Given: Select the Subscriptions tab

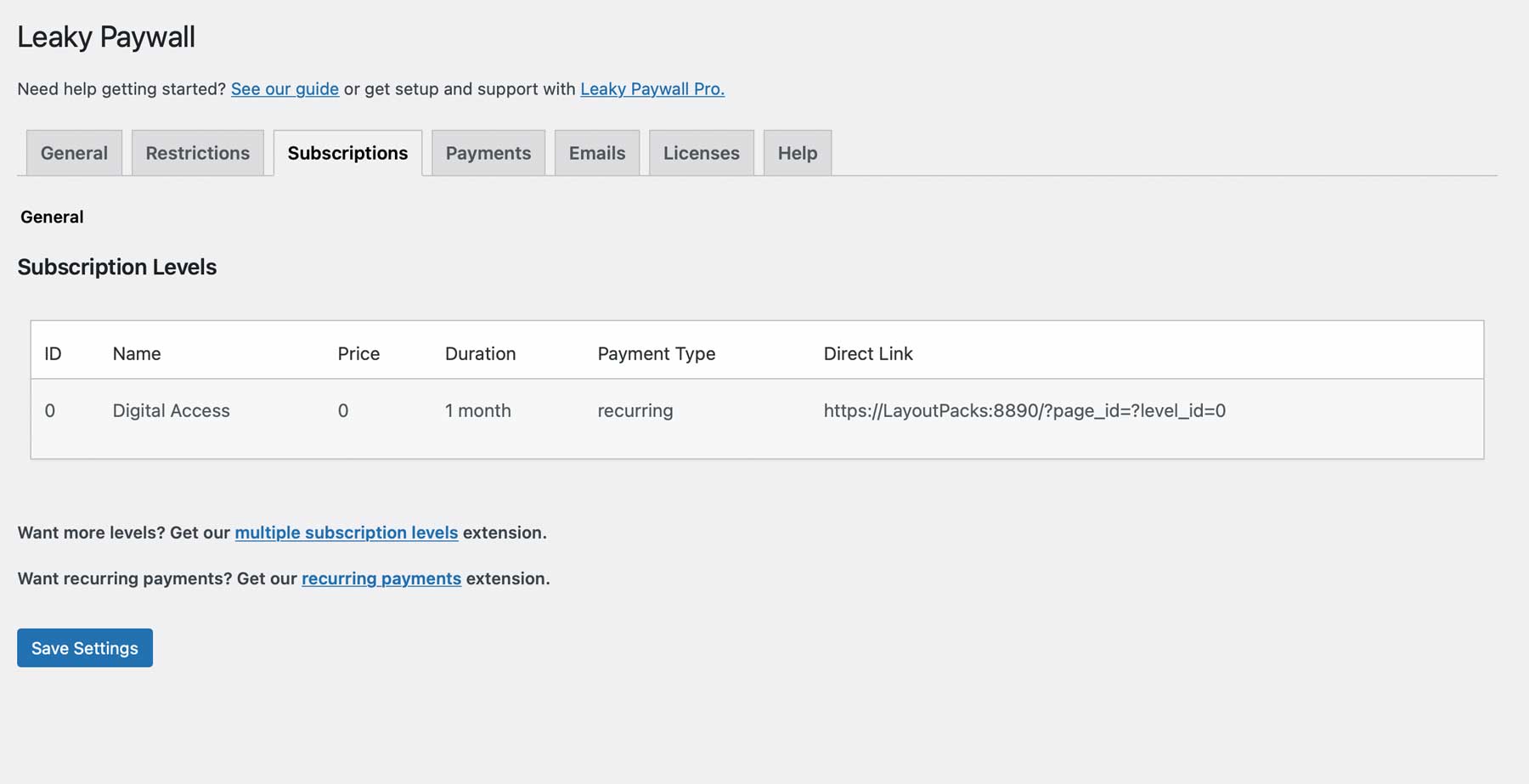Looking at the screenshot, I should coord(347,153).
